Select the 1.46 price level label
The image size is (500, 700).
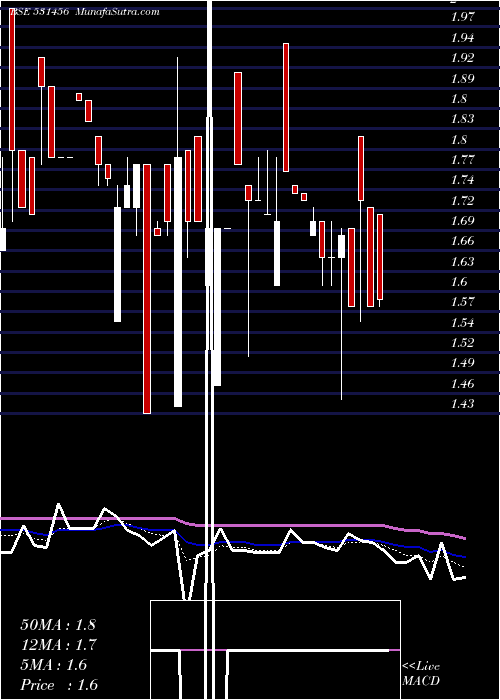[462, 384]
